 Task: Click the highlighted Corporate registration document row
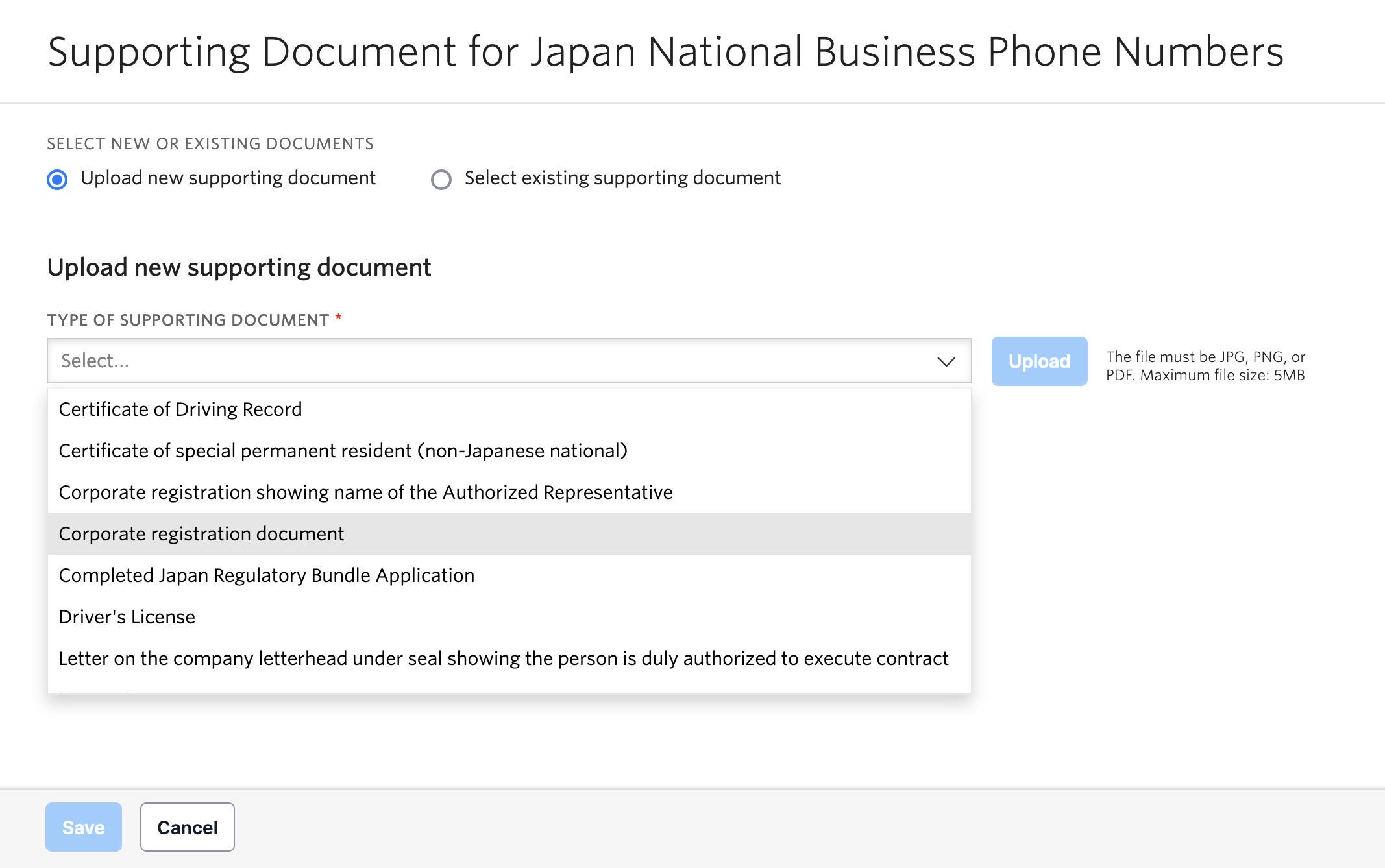(201, 533)
